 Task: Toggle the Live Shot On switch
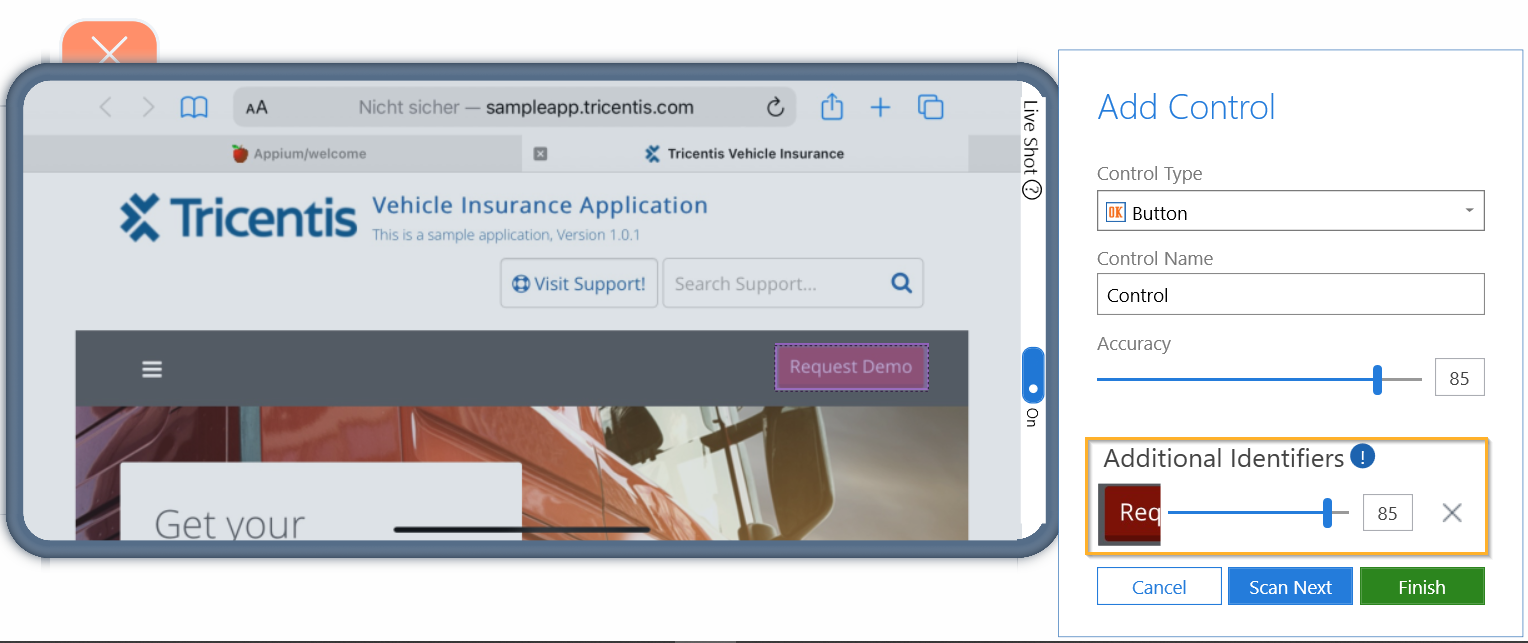1033,375
